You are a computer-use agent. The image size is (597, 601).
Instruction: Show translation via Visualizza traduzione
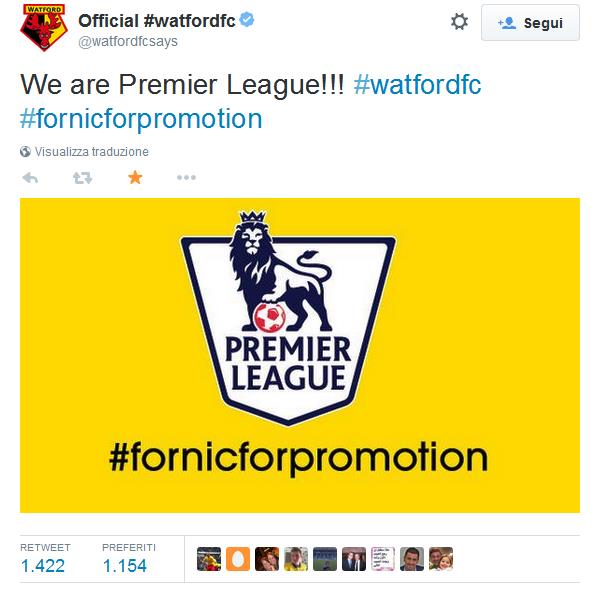92,152
